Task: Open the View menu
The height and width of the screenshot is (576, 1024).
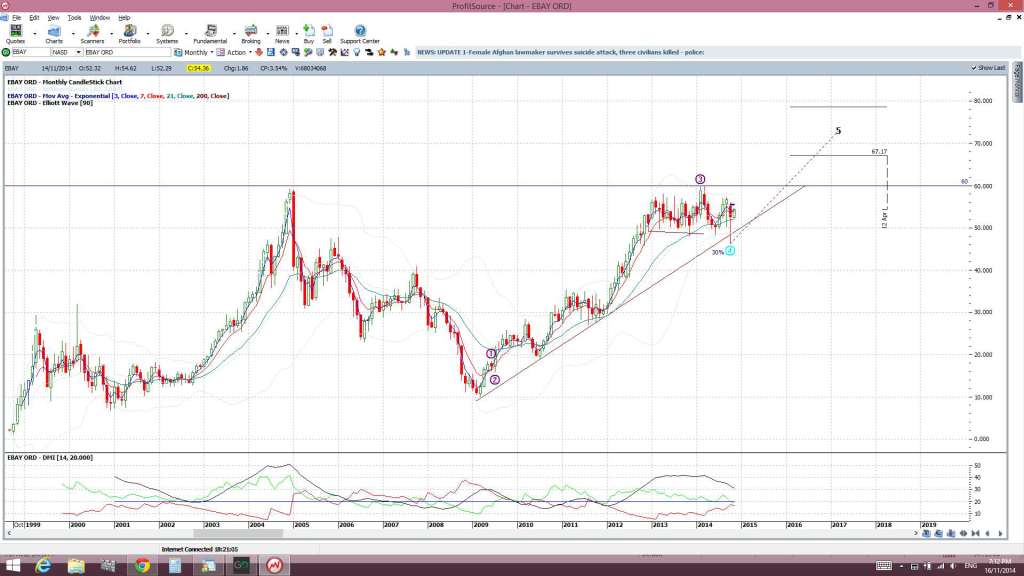Action: coord(54,18)
